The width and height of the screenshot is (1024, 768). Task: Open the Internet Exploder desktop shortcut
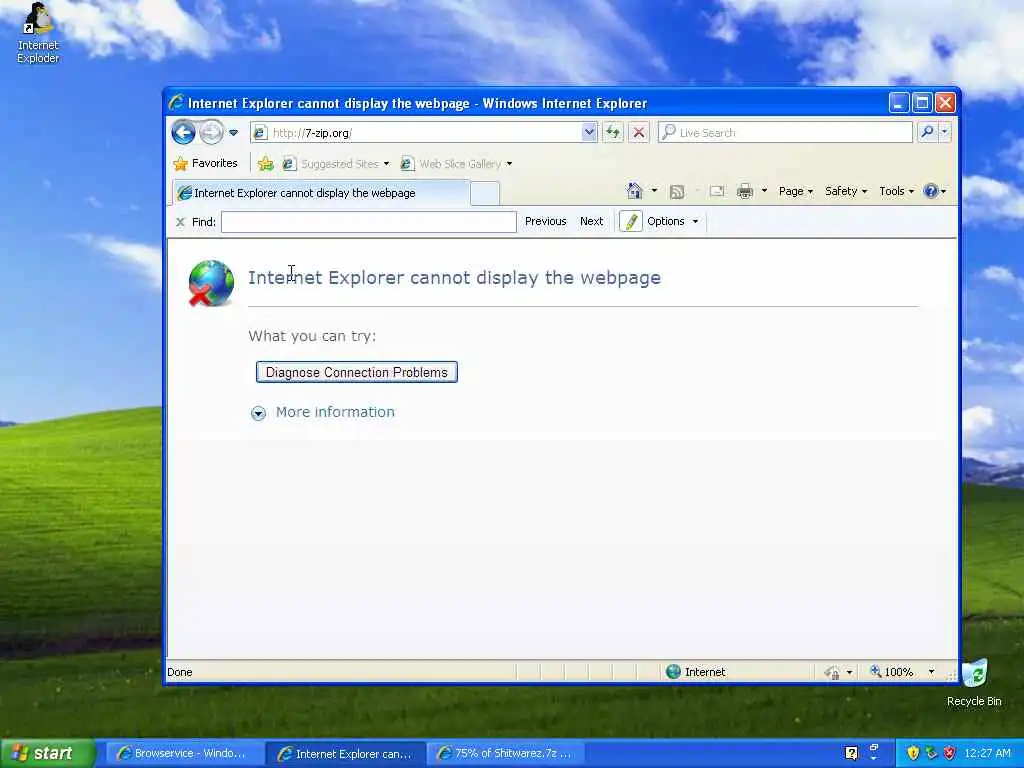point(38,33)
